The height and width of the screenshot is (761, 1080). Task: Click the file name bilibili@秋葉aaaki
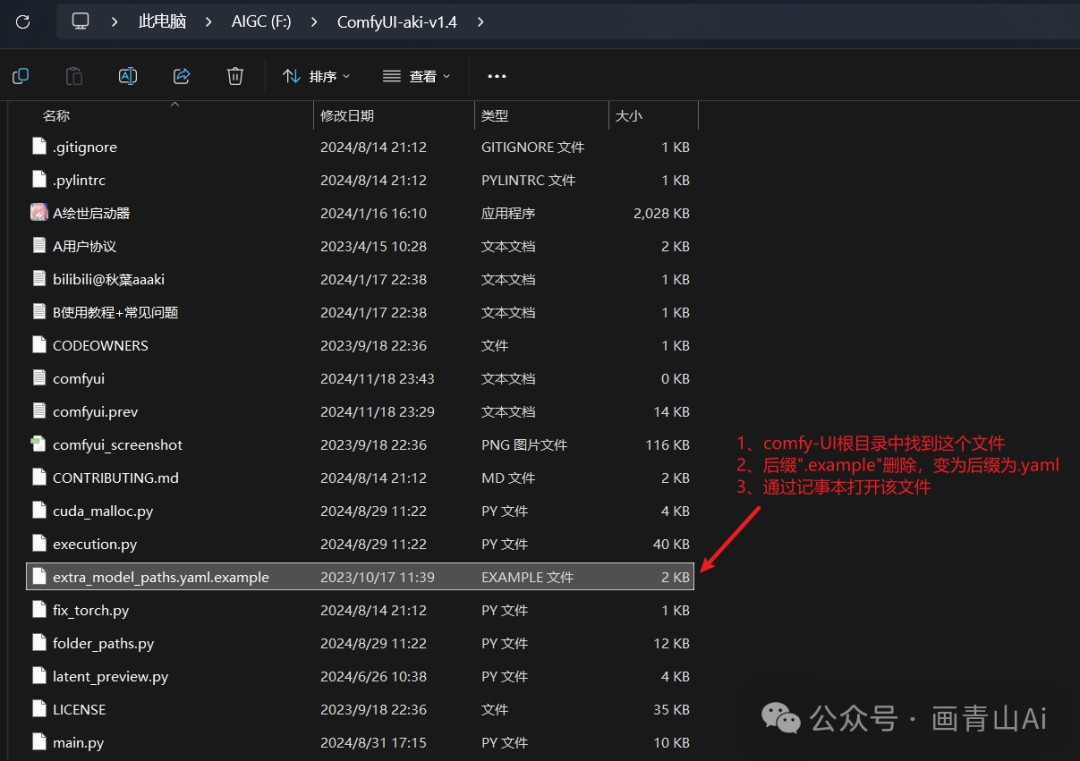109,280
